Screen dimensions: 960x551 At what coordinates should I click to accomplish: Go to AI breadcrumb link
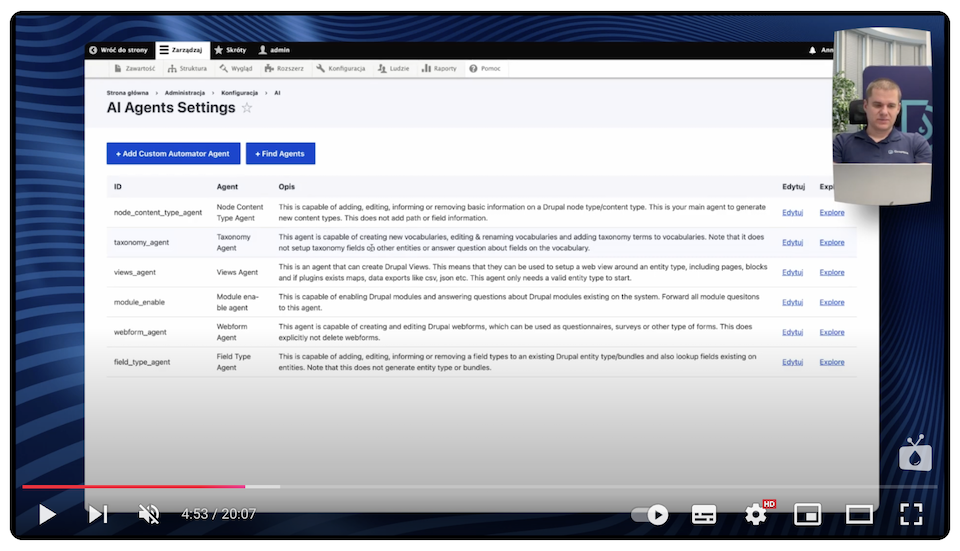[277, 93]
